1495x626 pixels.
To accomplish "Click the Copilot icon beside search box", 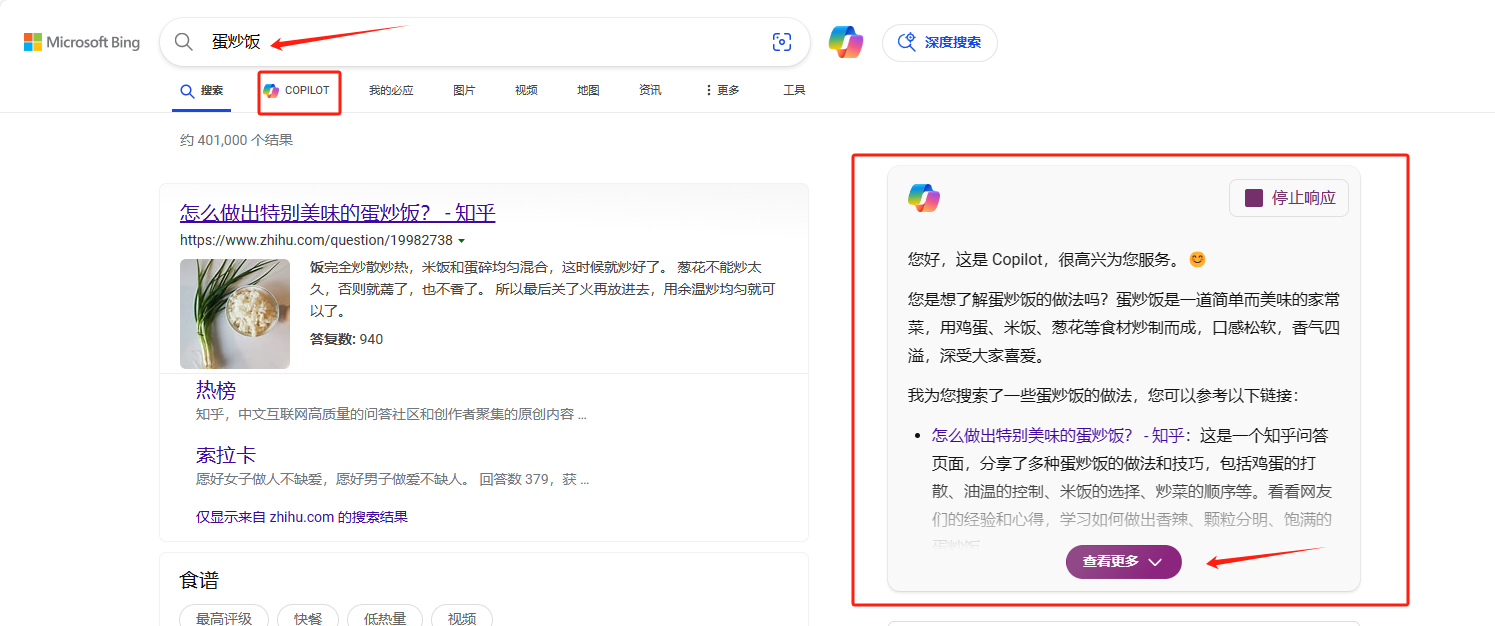I will [845, 42].
